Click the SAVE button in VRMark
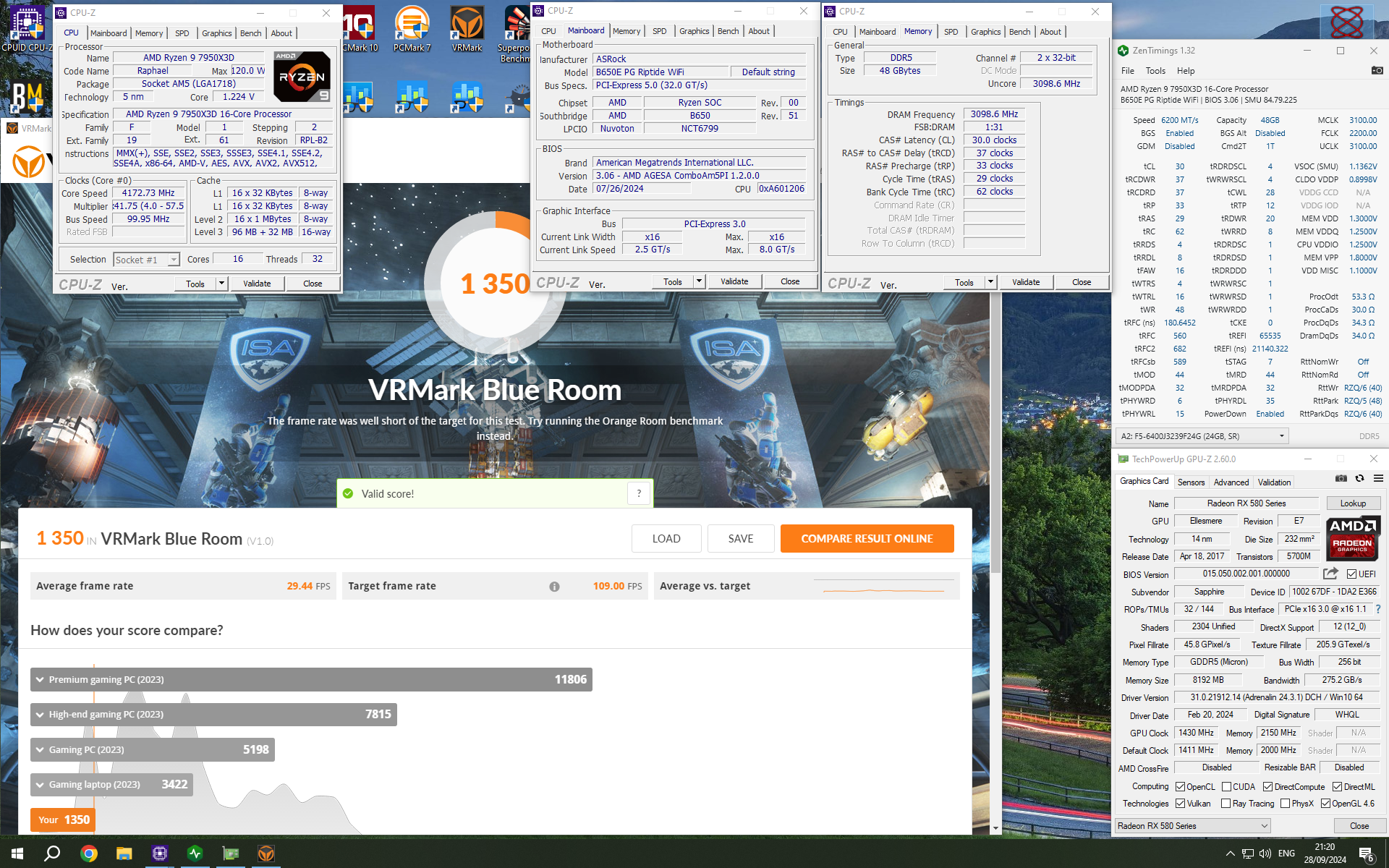Screen dimensions: 1389x868 coord(741,539)
